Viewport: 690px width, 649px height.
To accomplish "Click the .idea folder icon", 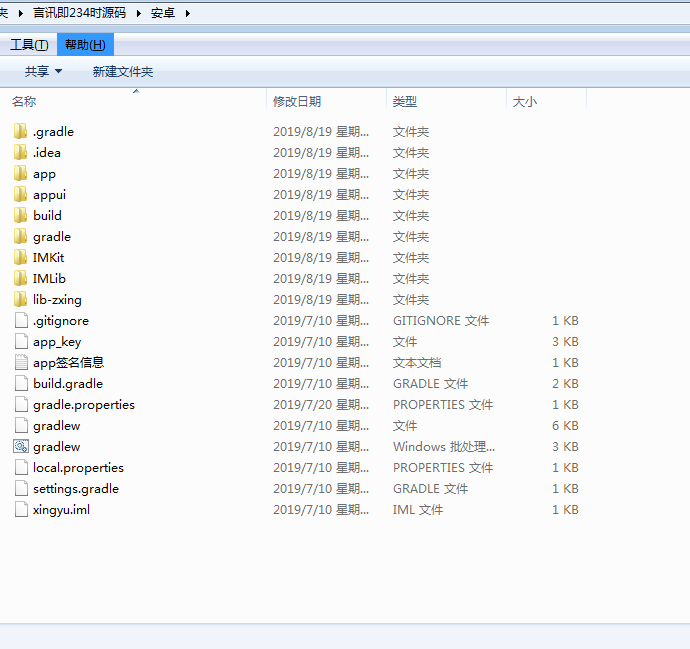I will click(x=21, y=152).
